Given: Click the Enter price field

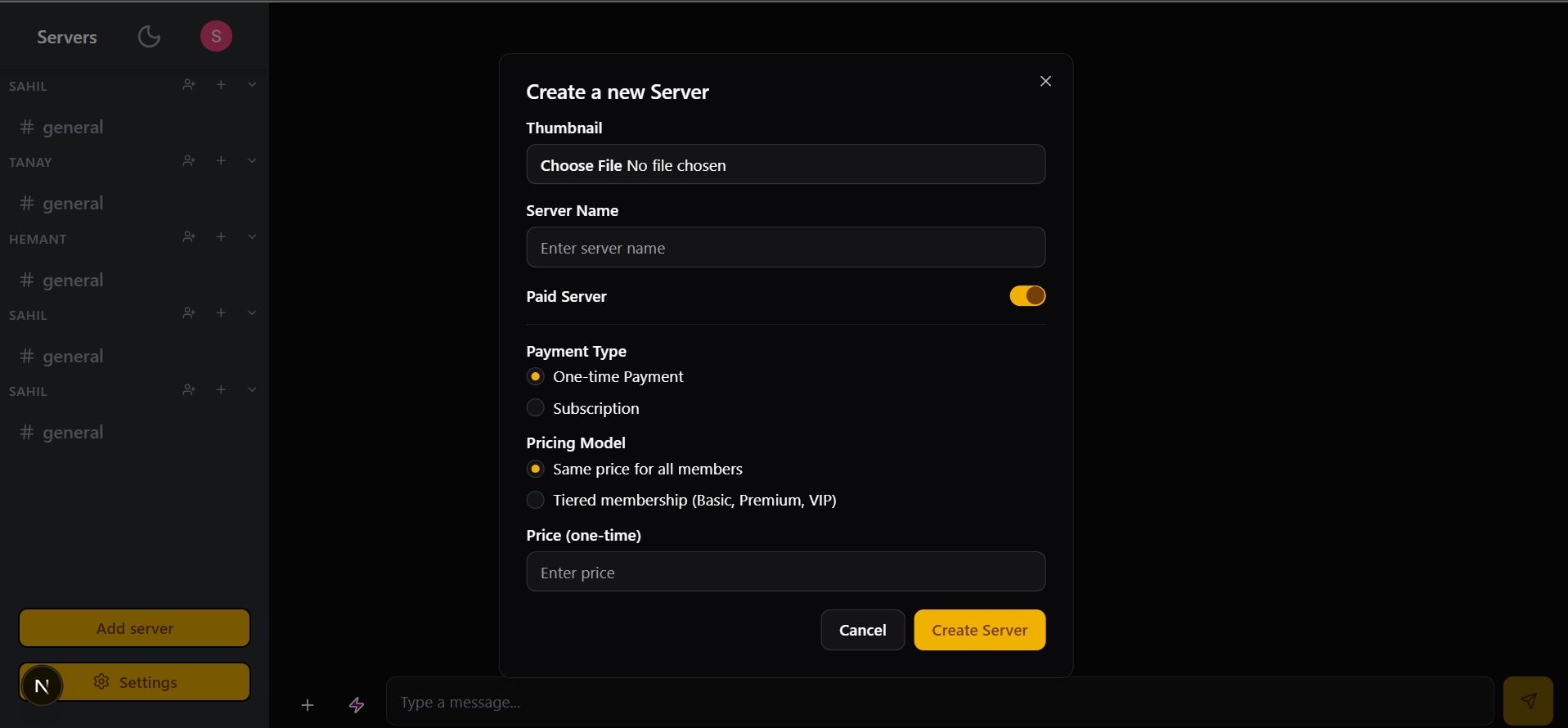Looking at the screenshot, I should [786, 572].
